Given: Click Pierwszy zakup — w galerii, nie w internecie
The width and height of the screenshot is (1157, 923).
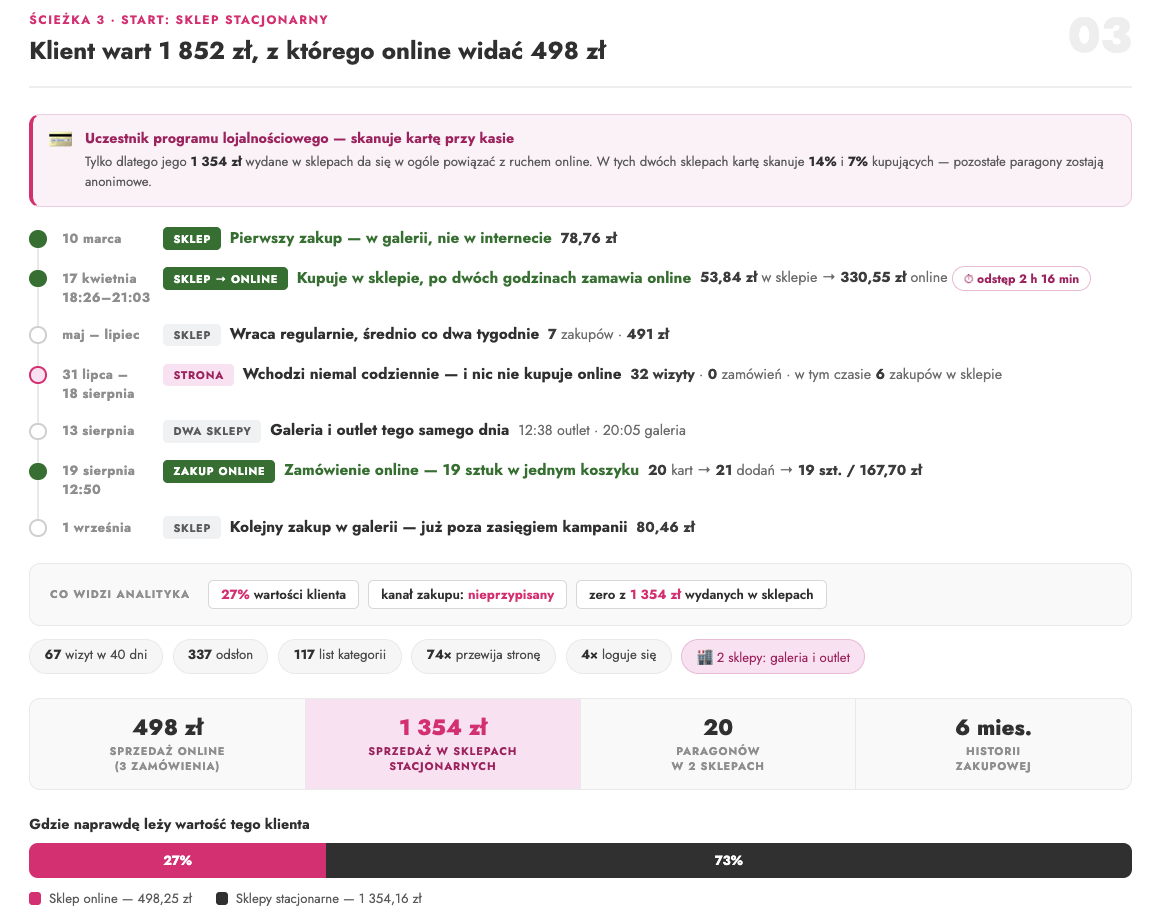Looking at the screenshot, I should coord(390,238).
